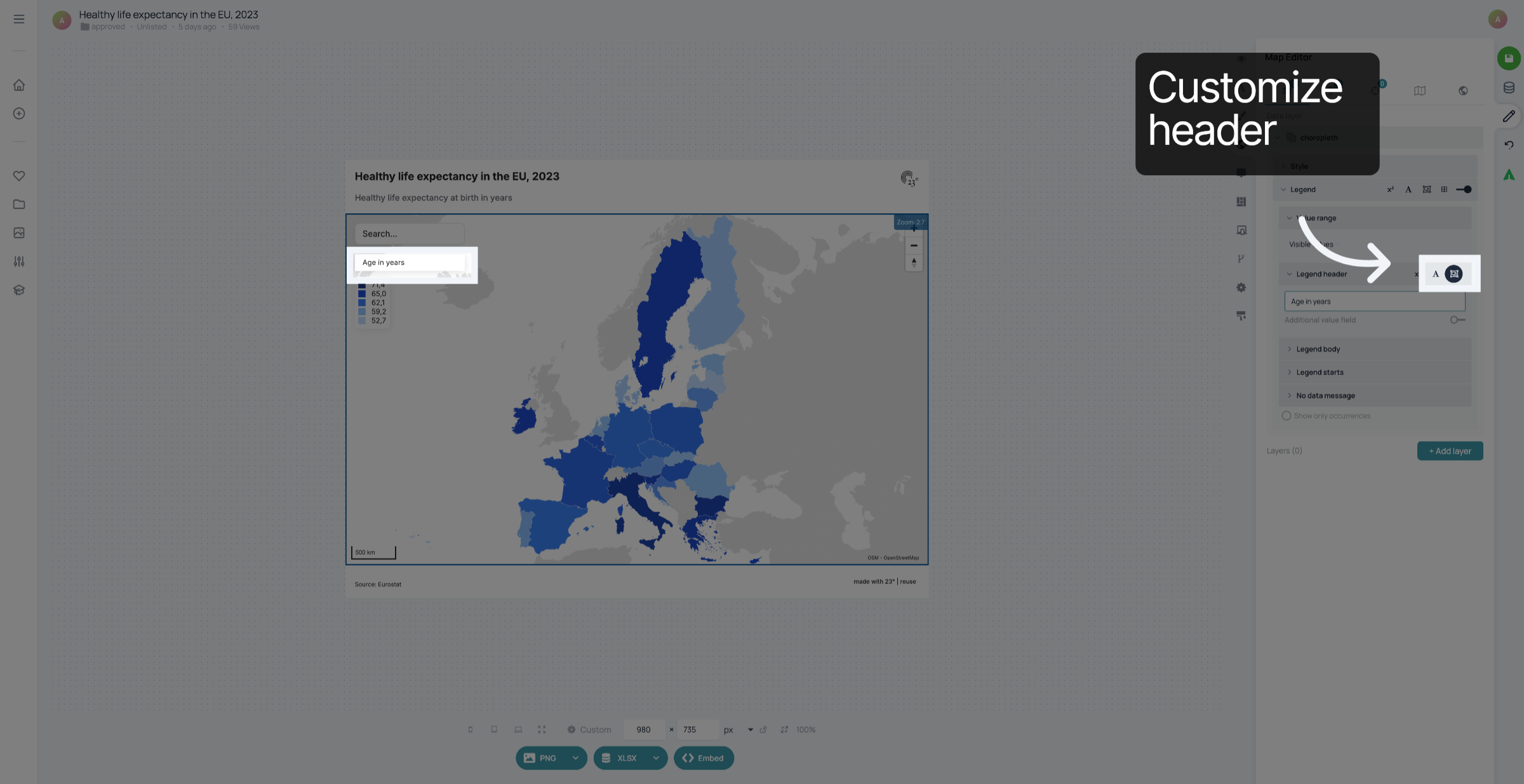
Task: Click the green save icon
Action: coord(1509,58)
